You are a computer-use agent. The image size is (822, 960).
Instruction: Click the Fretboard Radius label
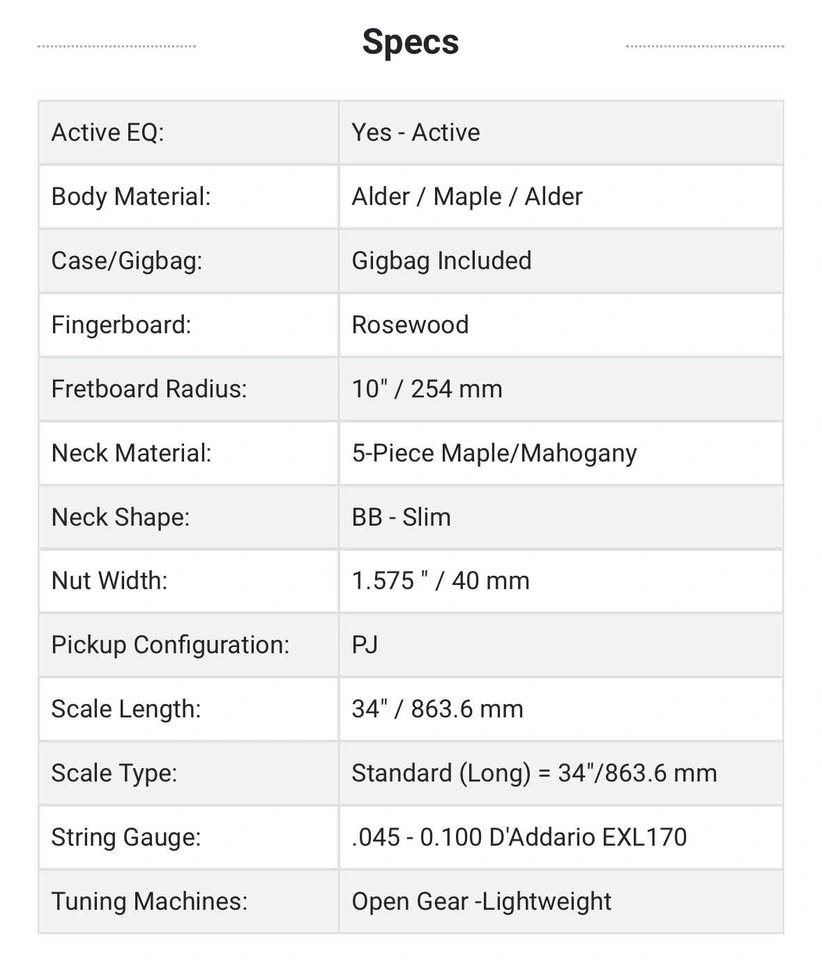[x=148, y=389]
